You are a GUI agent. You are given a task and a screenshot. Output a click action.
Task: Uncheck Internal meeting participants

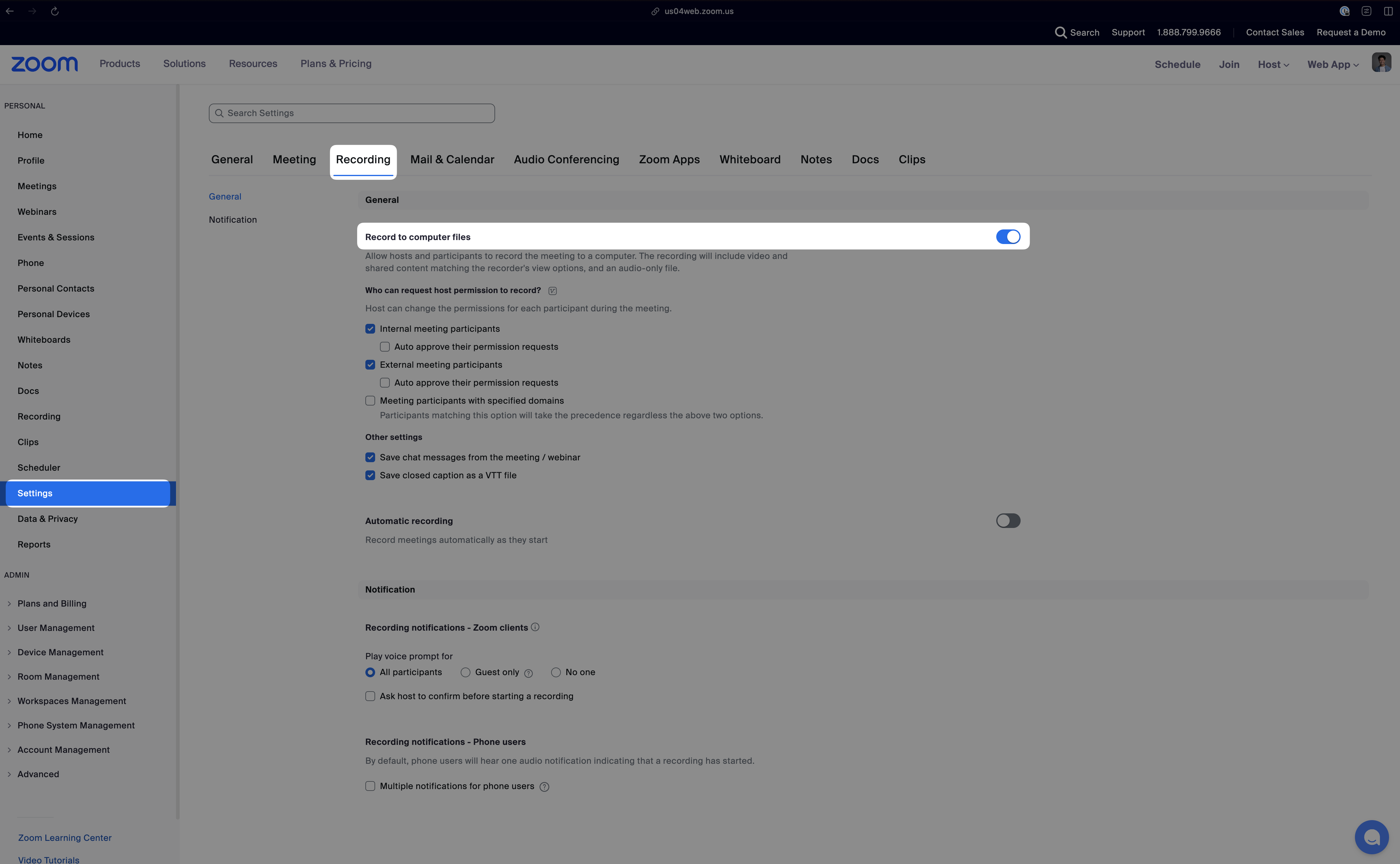(370, 329)
